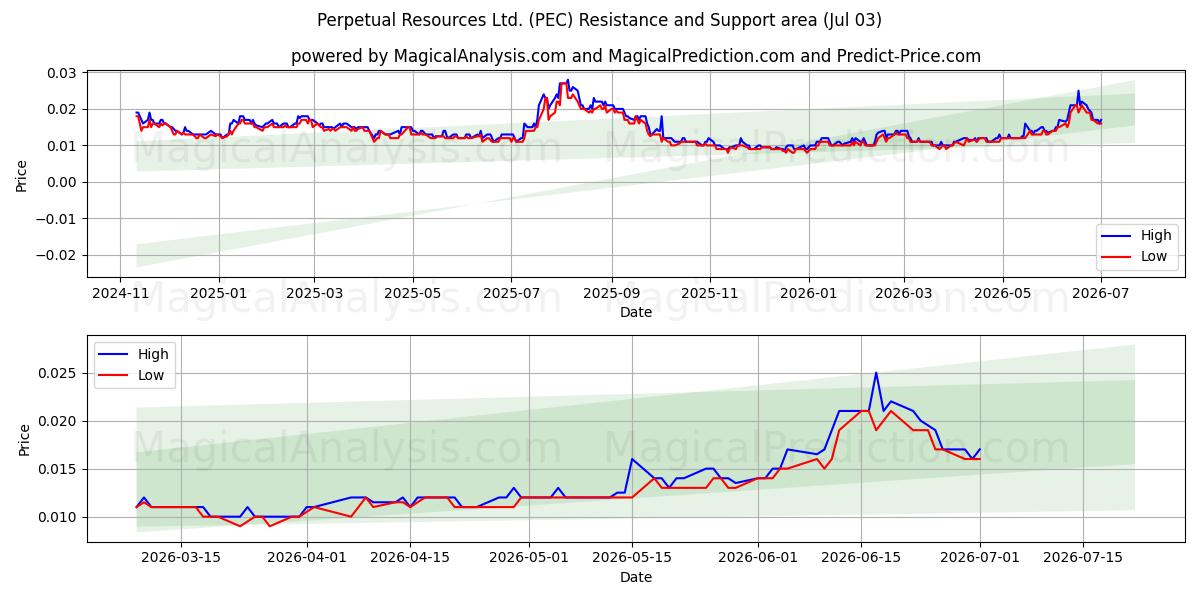Click the 2026-06-15 date label

coord(860,558)
